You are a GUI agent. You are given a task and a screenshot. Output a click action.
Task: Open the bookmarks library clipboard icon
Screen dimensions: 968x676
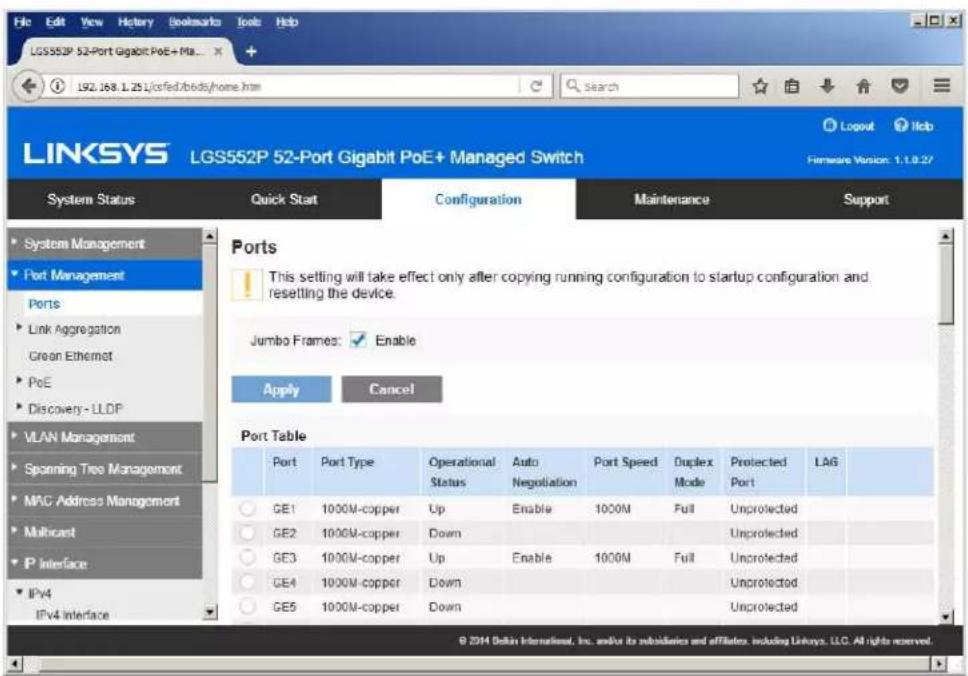pyautogui.click(x=792, y=86)
